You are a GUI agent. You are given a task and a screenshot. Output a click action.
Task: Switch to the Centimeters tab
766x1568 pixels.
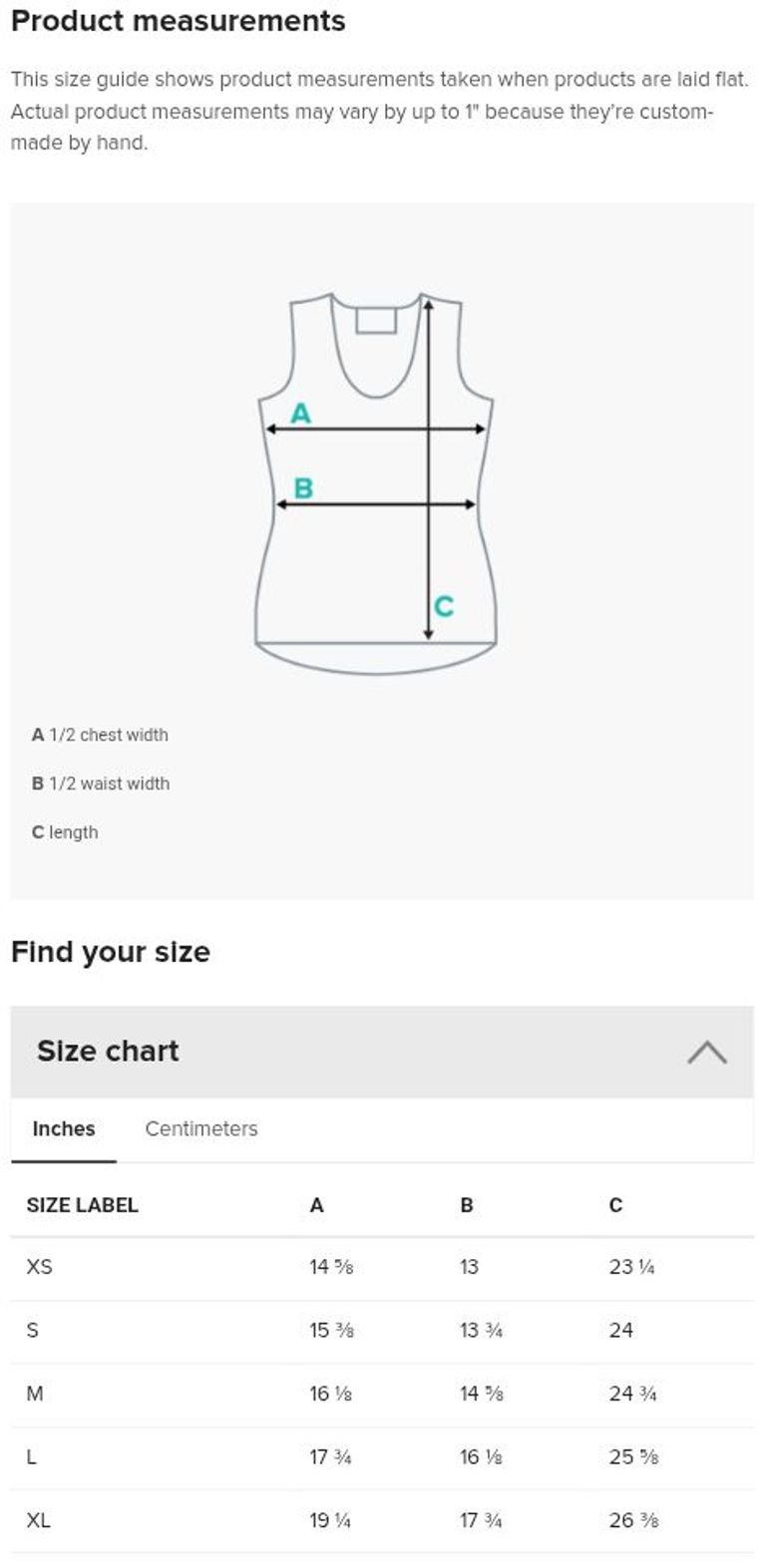coord(200,1128)
